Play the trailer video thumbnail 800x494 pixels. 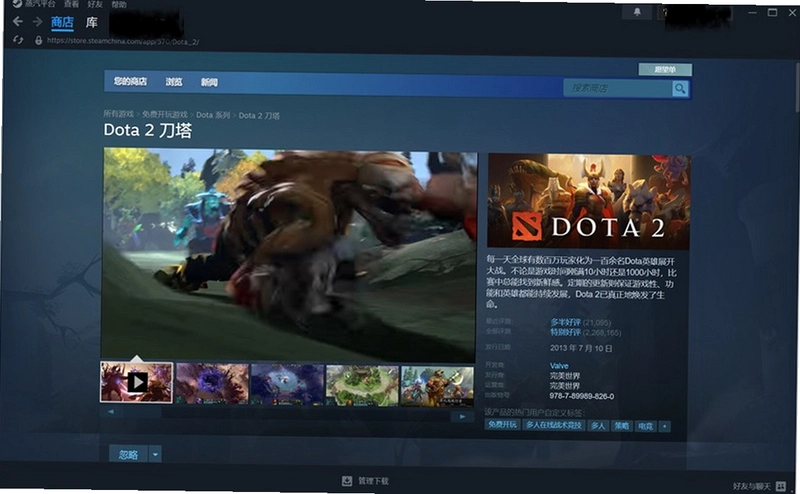point(137,382)
